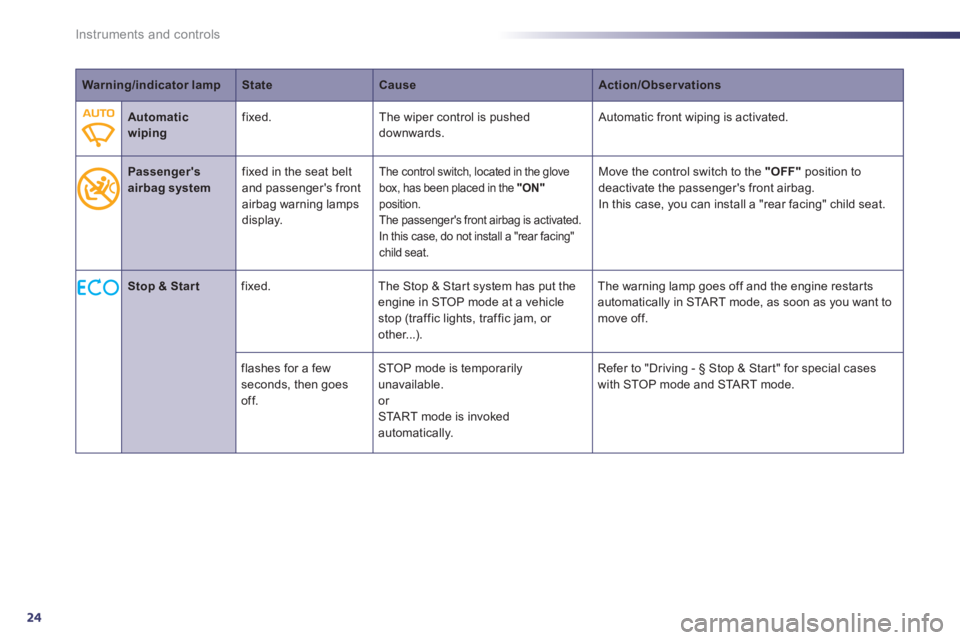Click 'fixed in the seat belt' state cell
Image resolution: width=960 pixels, height=640 pixels.
coord(304,213)
